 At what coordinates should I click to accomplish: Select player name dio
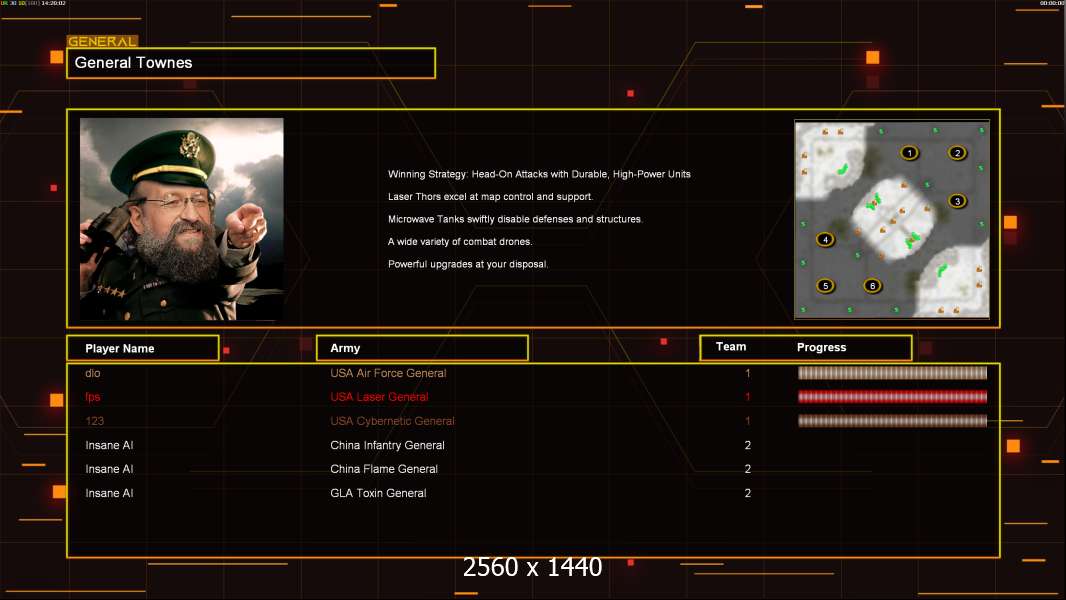coord(93,373)
